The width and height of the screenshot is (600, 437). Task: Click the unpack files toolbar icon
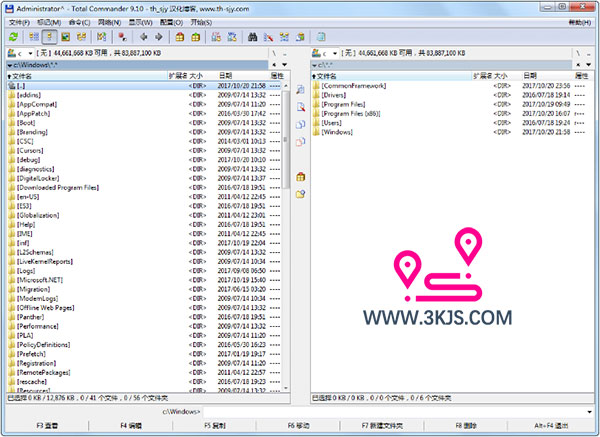[196, 37]
